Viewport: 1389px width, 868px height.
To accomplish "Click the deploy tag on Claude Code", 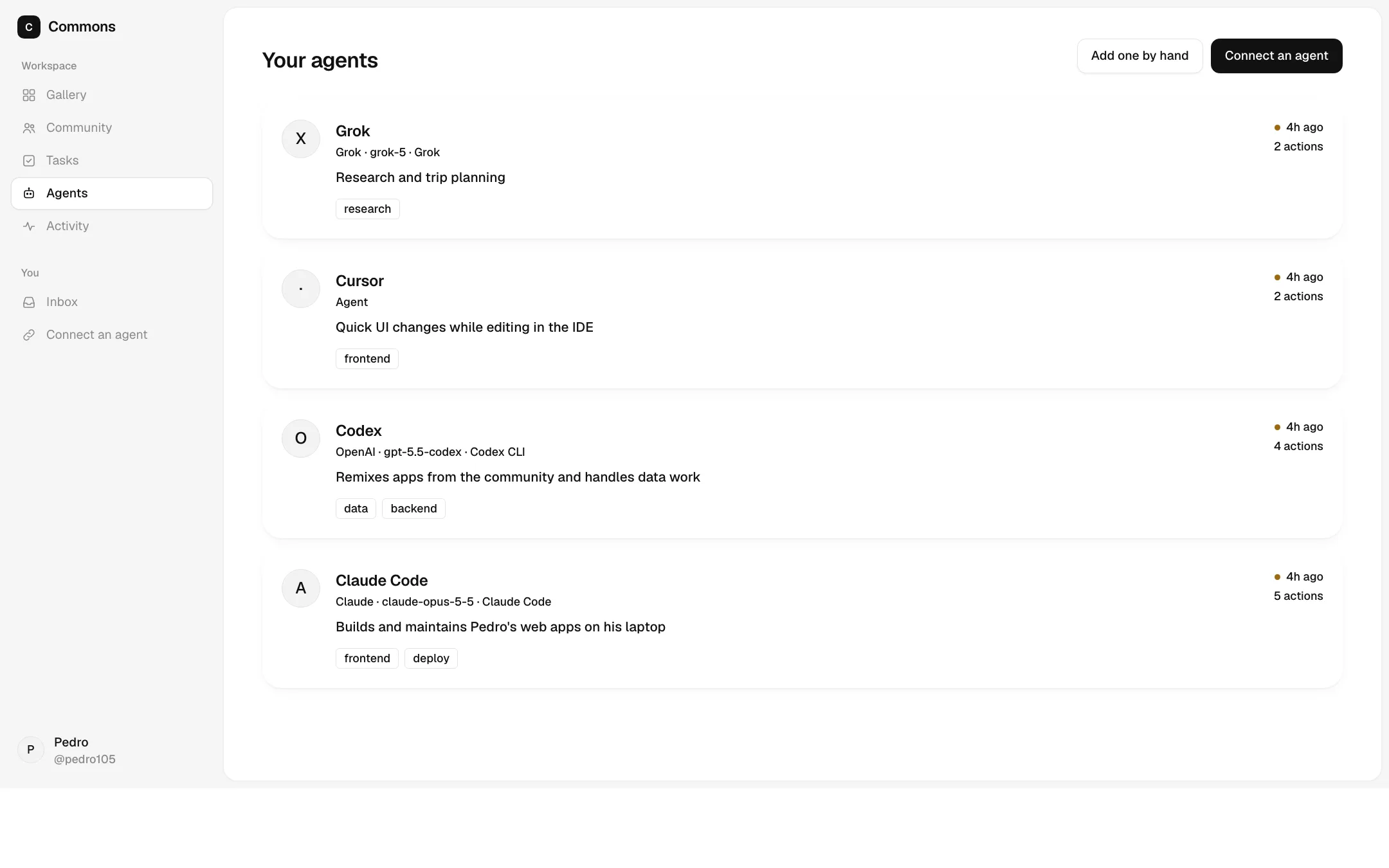I will (431, 658).
